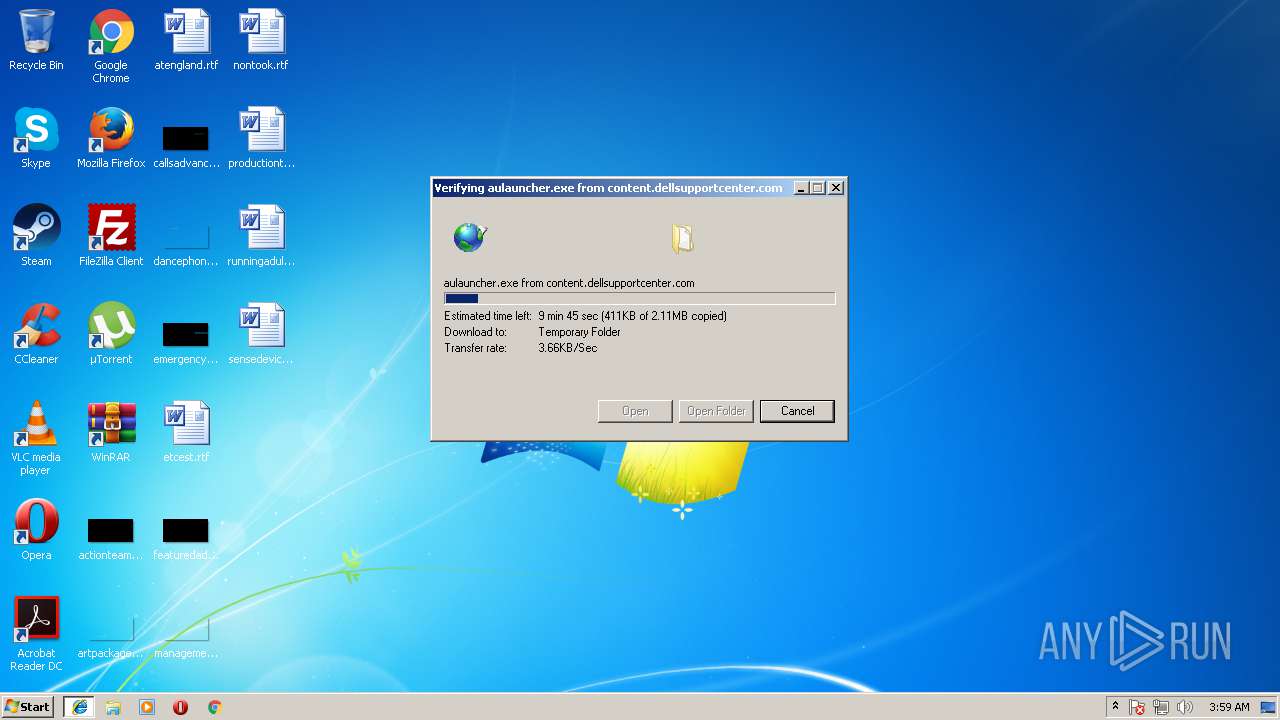This screenshot has height=720, width=1280.
Task: Open µTorrent desktop shortcut
Action: point(111,334)
